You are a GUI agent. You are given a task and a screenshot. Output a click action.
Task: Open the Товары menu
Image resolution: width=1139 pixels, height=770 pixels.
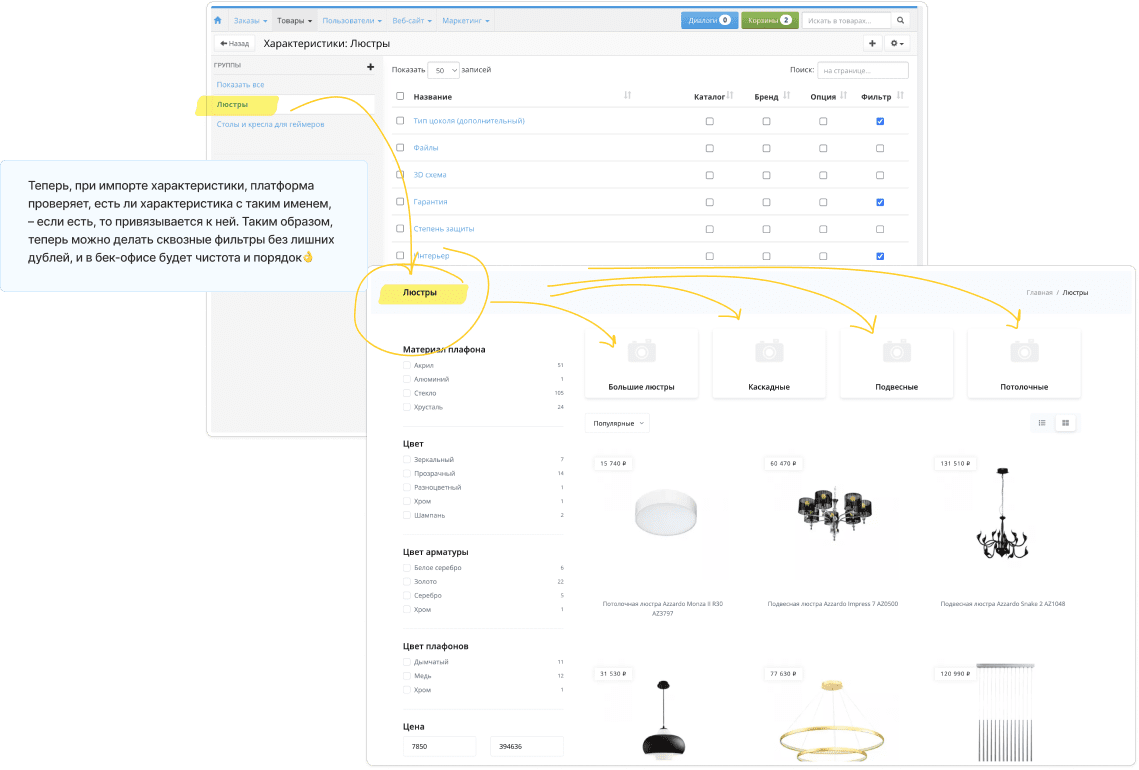pos(294,20)
